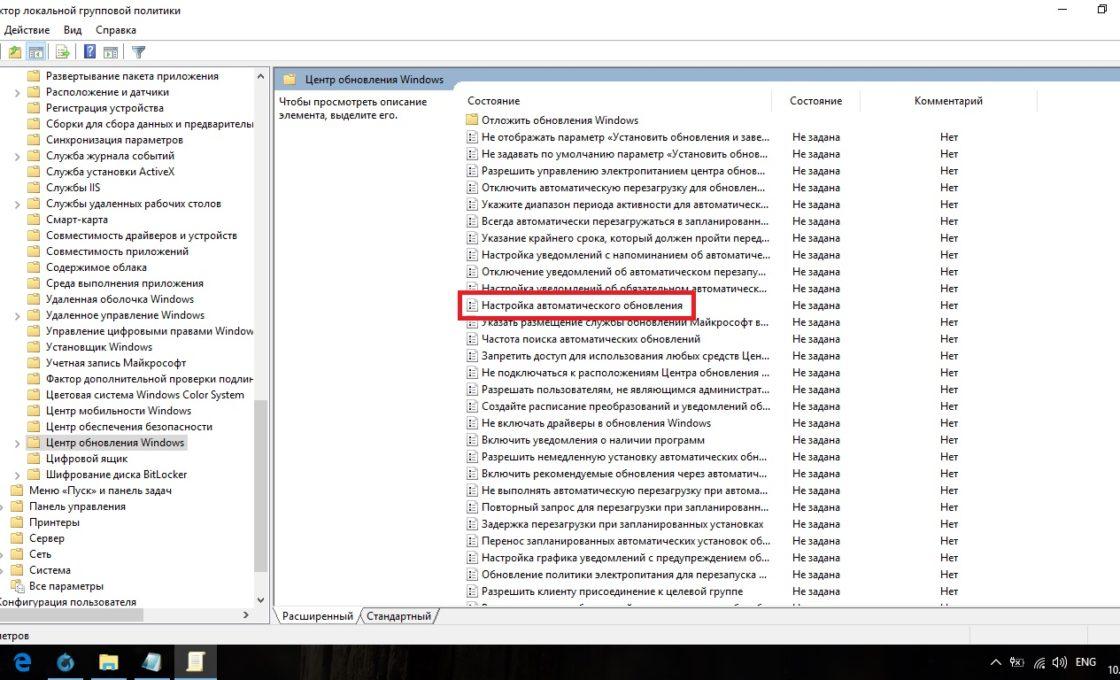Open the 'Действие' menu

click(26, 30)
